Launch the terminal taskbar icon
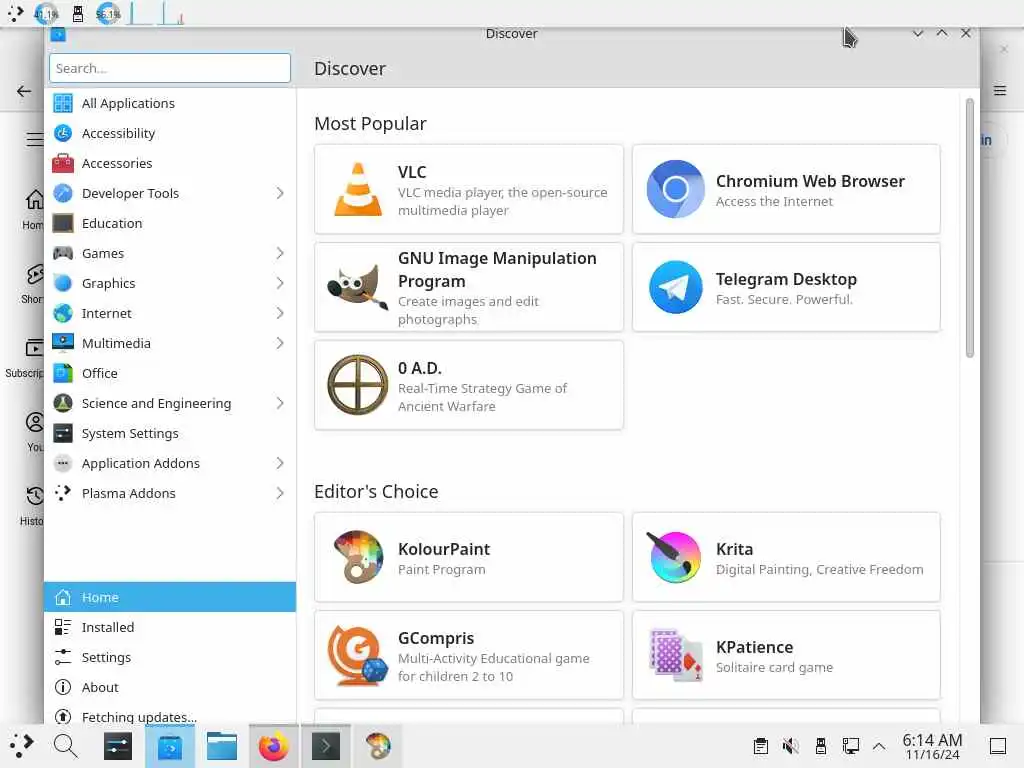This screenshot has height=768, width=1024. pos(326,746)
